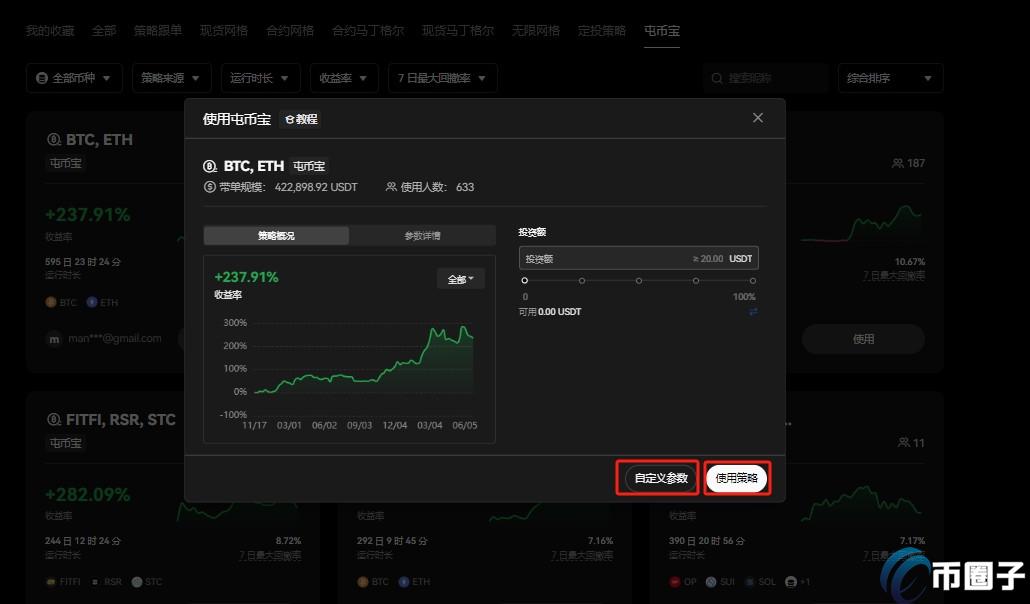The width and height of the screenshot is (1030, 604).
Task: Click the 自定义参数 button
Action: pos(657,478)
